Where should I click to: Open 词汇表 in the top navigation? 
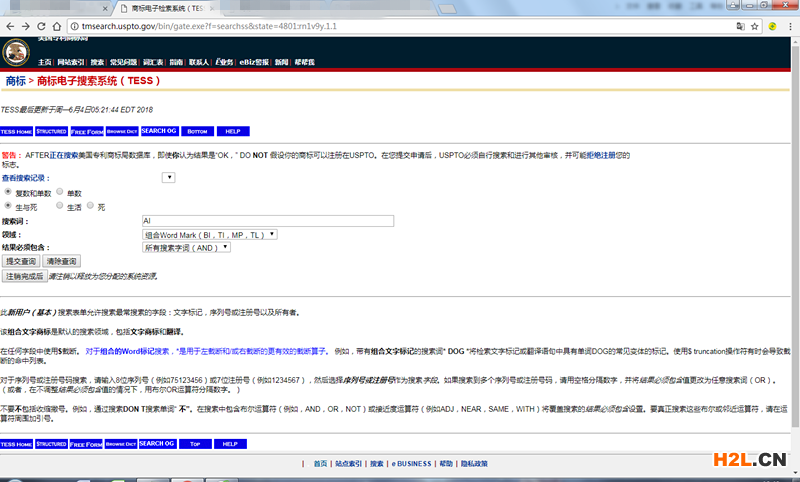point(153,62)
